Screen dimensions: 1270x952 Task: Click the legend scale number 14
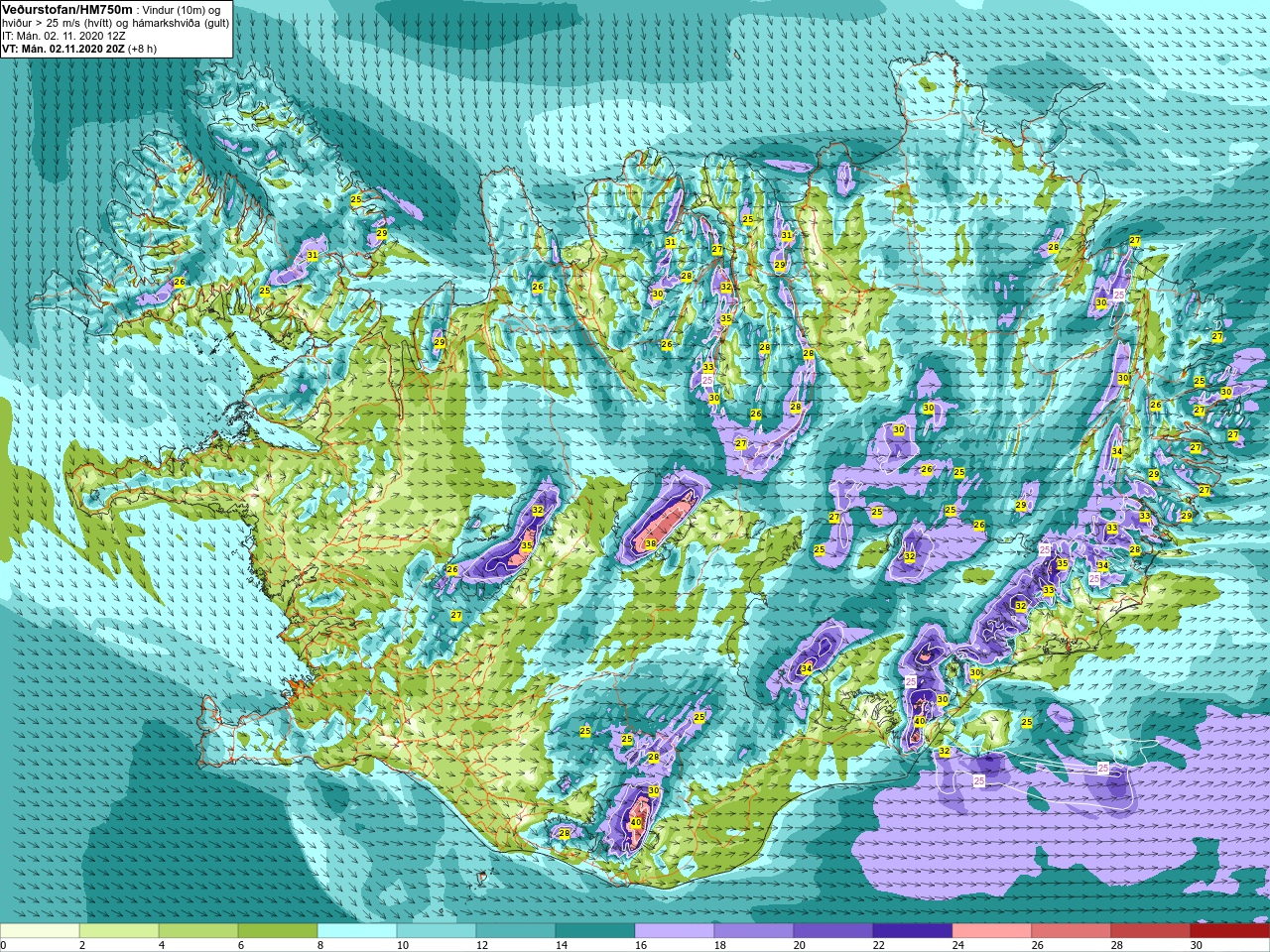[562, 945]
